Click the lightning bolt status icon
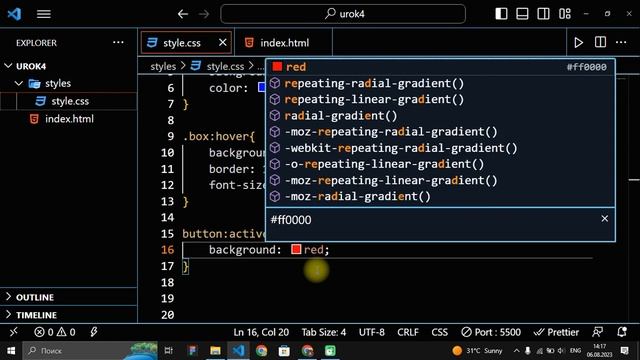640x360 pixels. tap(94, 332)
